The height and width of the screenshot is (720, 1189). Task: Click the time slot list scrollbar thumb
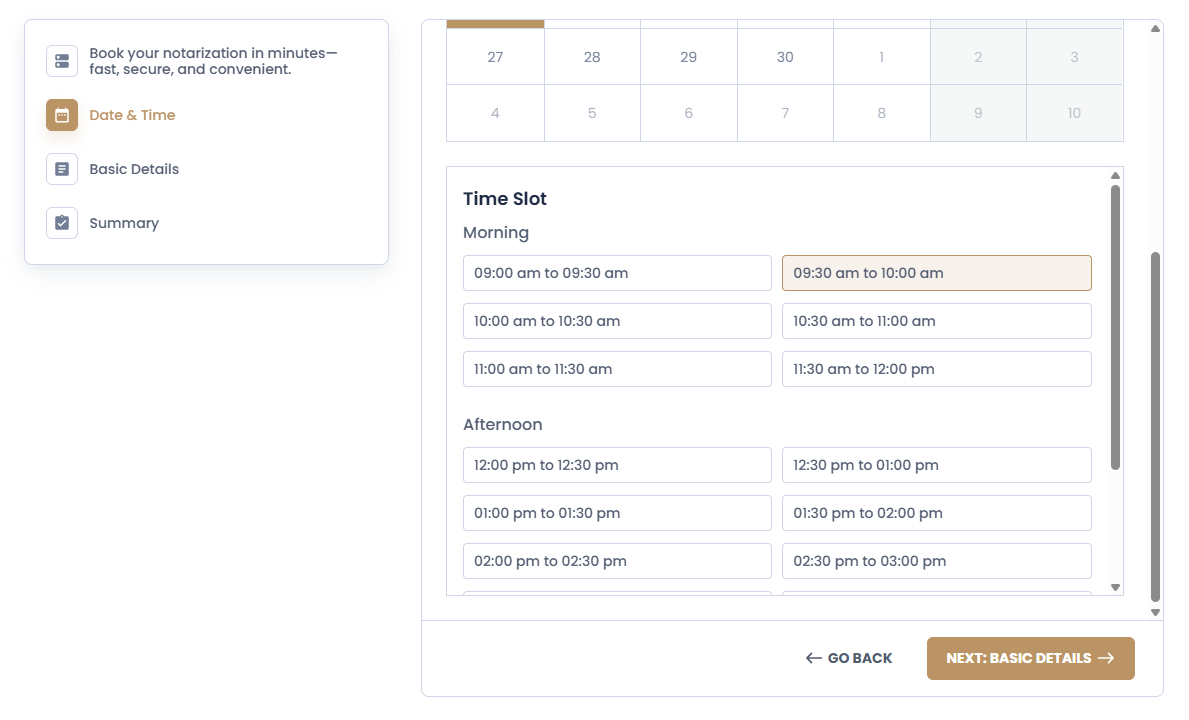pos(1115,325)
